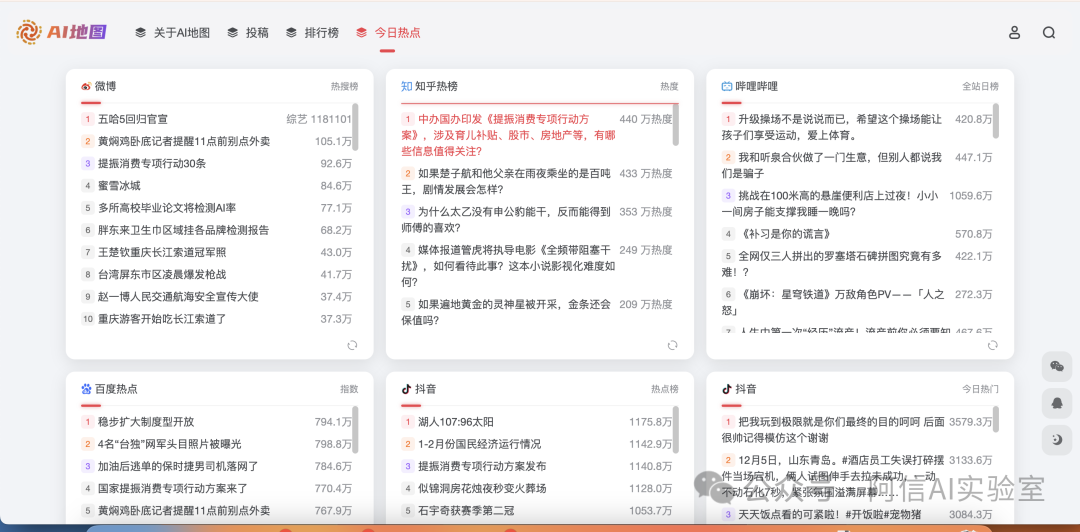Click the search magnifier icon

pyautogui.click(x=1048, y=32)
